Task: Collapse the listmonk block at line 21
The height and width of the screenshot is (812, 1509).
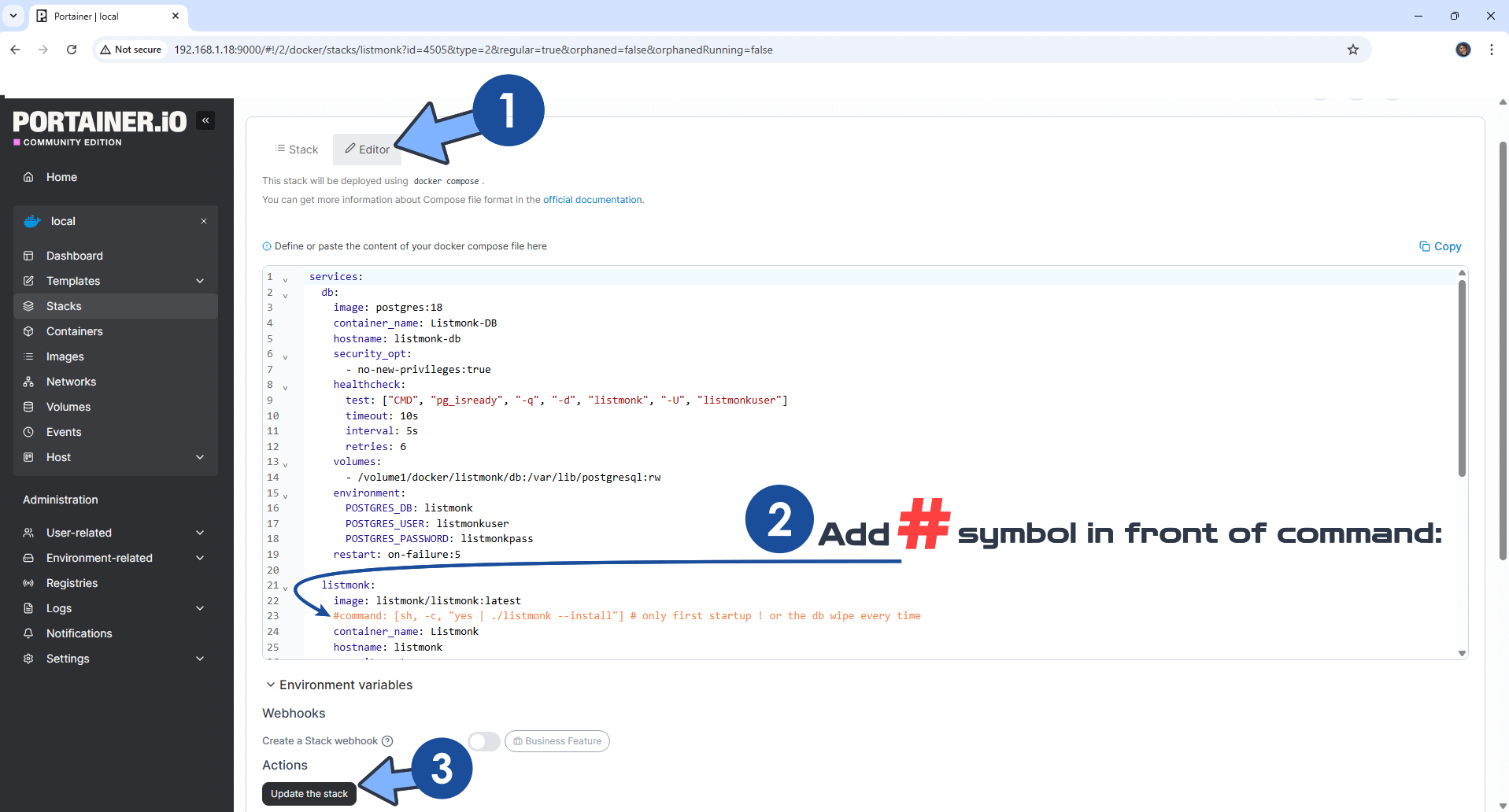Action: coord(285,587)
